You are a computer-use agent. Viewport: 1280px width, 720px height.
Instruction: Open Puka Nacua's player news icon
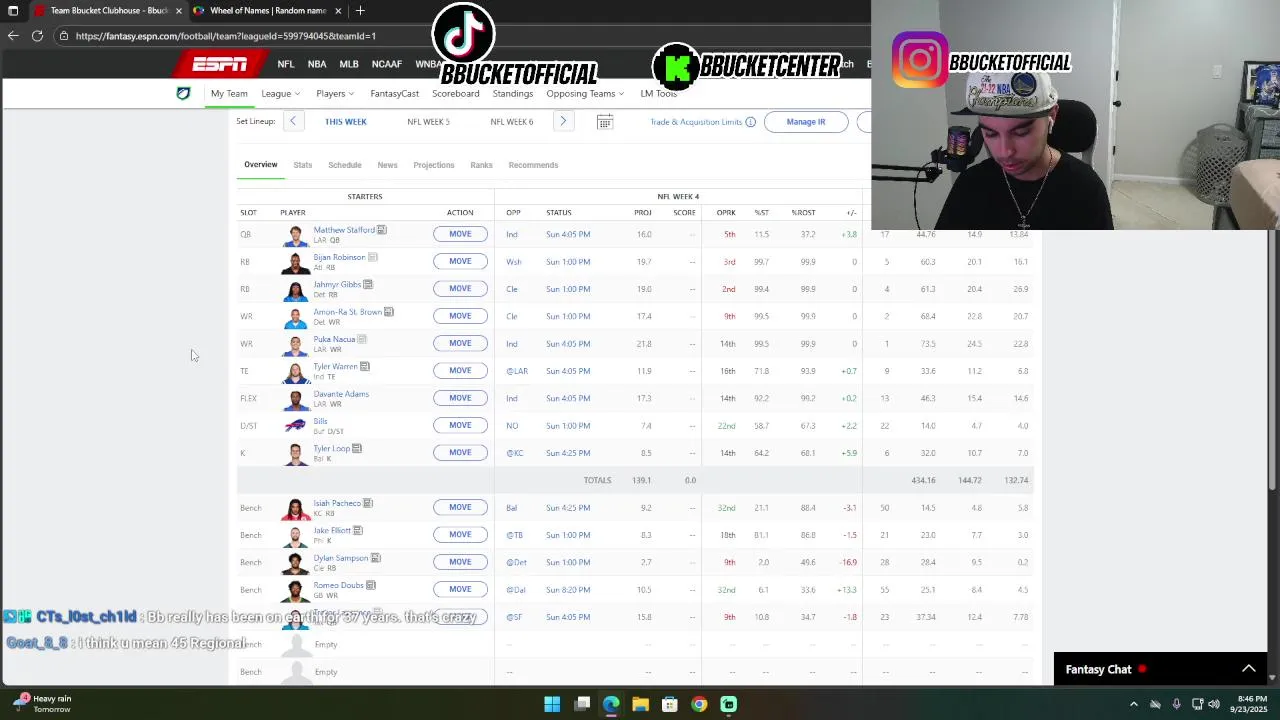pyautogui.click(x=362, y=339)
